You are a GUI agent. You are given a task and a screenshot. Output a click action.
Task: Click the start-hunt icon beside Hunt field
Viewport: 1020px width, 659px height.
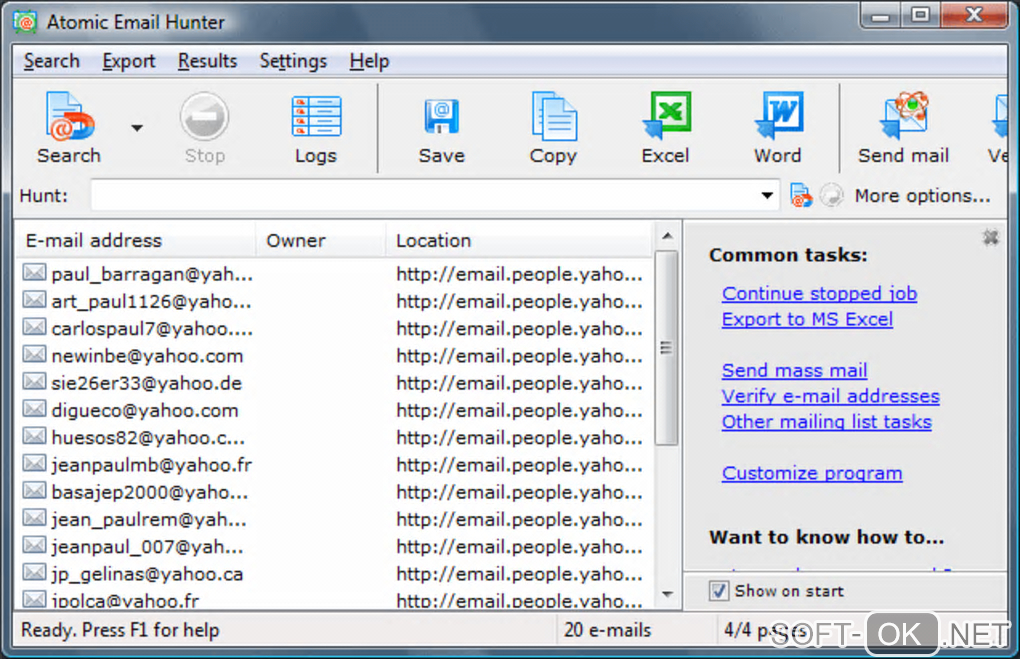click(801, 195)
